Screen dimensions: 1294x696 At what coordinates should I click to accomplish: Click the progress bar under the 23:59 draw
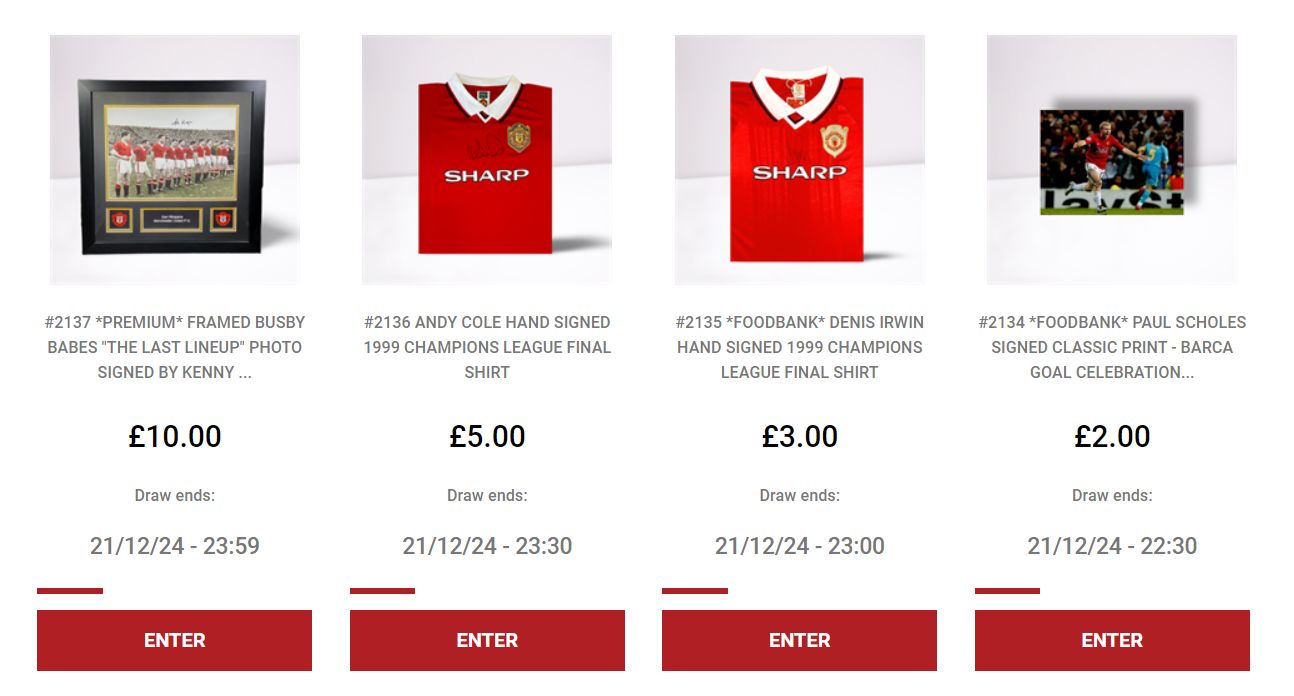70,591
